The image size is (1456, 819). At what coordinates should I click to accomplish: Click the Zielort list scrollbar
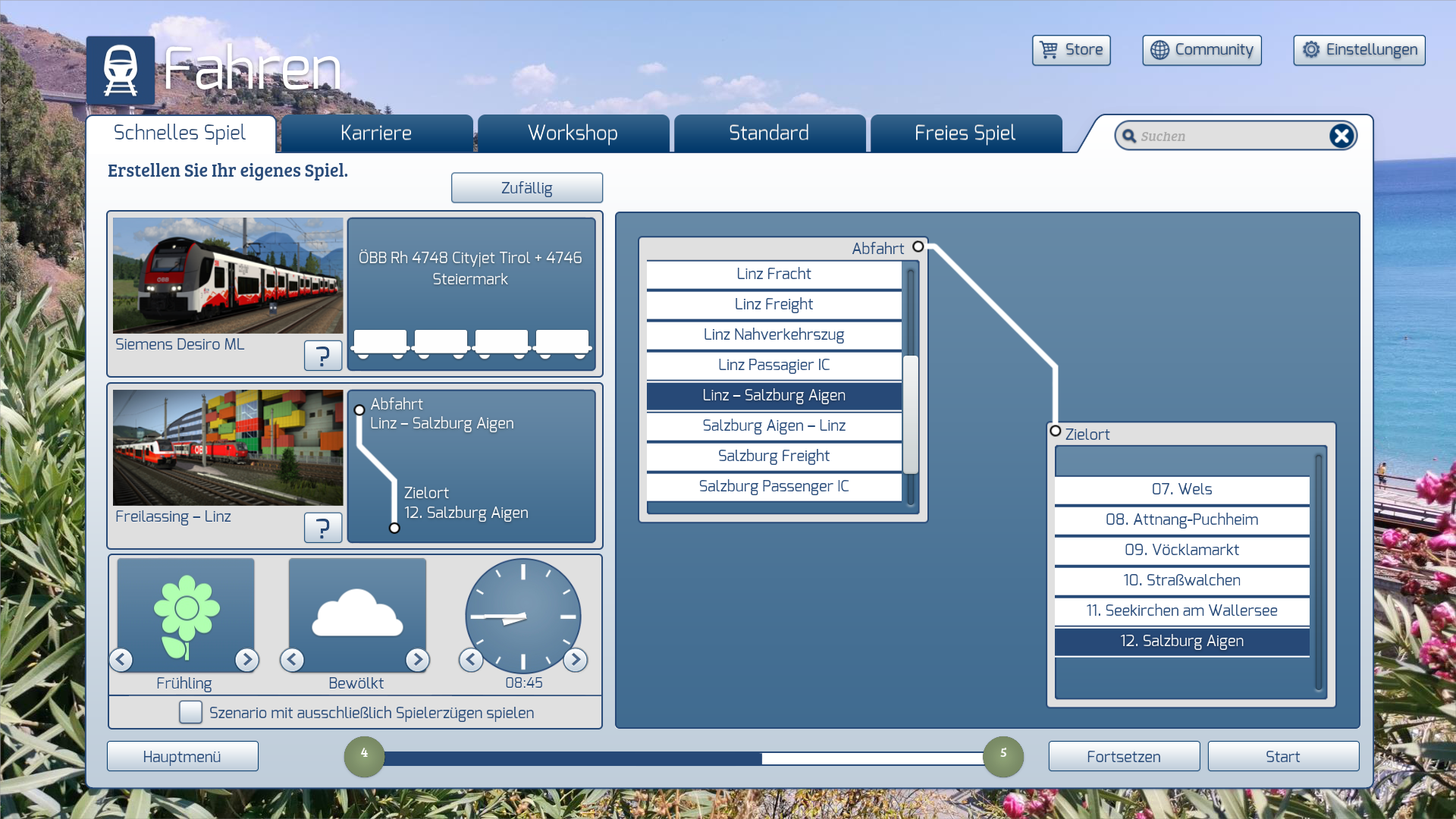point(1319,573)
